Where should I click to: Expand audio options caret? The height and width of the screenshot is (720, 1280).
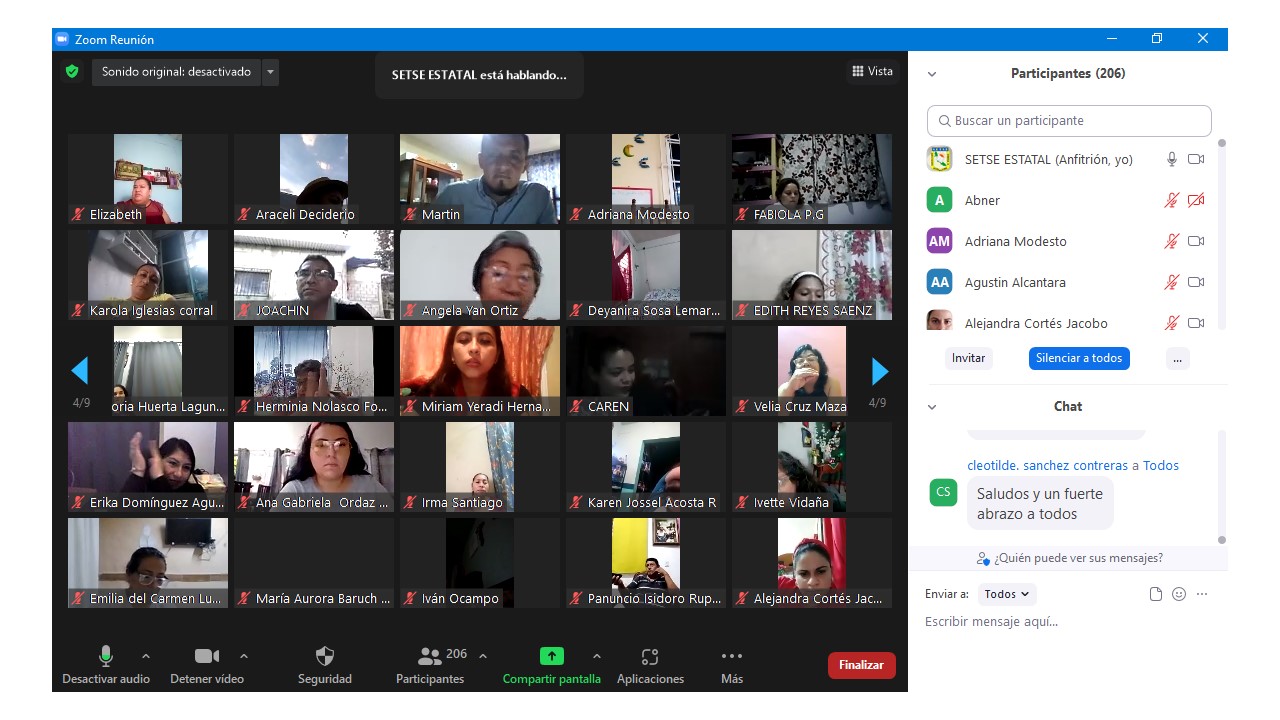click(146, 656)
